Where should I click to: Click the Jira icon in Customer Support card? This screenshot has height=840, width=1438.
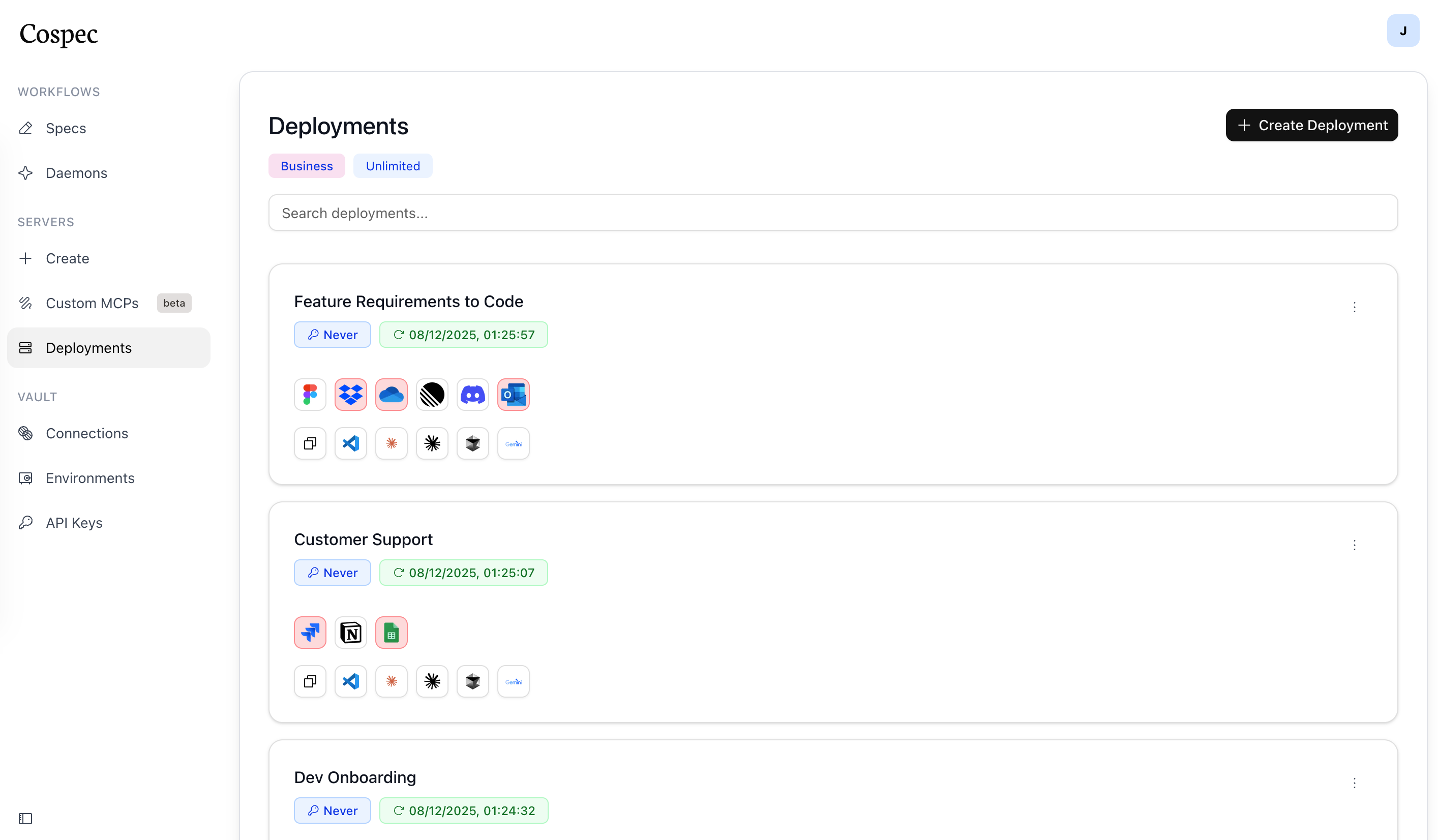click(x=310, y=632)
